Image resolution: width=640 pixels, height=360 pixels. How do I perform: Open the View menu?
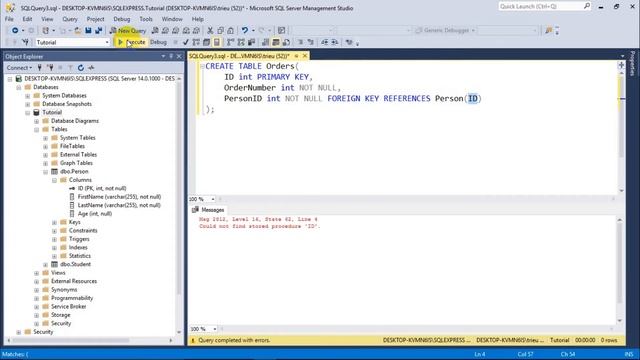point(47,19)
